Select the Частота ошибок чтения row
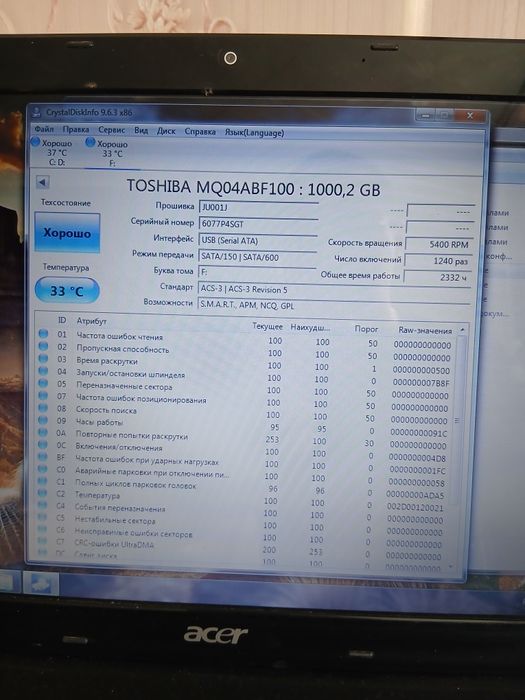This screenshot has height=700, width=525. [x=246, y=339]
